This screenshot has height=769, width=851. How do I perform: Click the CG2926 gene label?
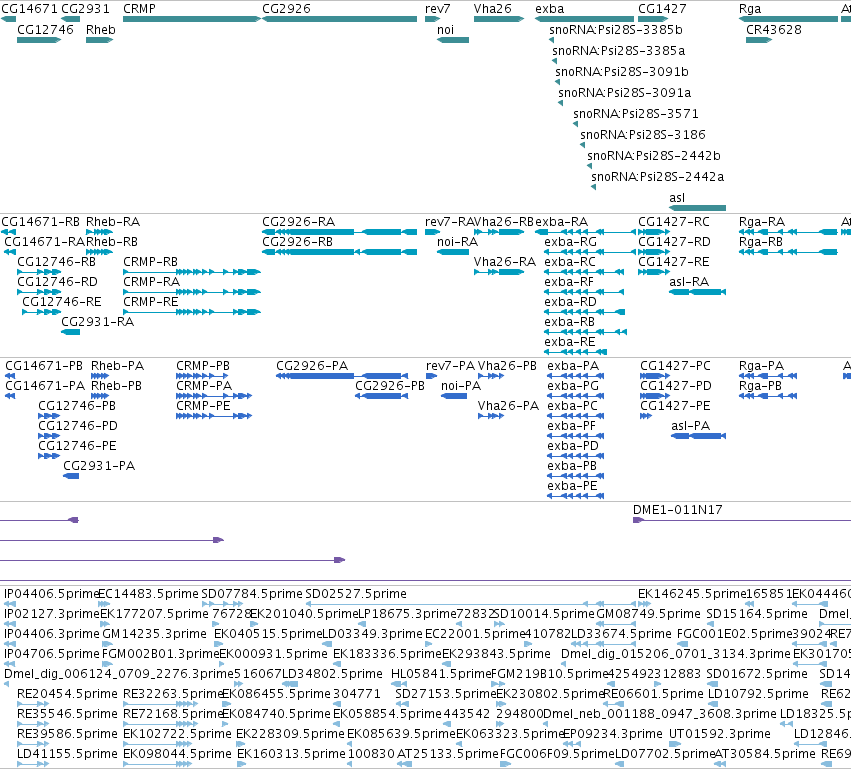click(x=287, y=9)
